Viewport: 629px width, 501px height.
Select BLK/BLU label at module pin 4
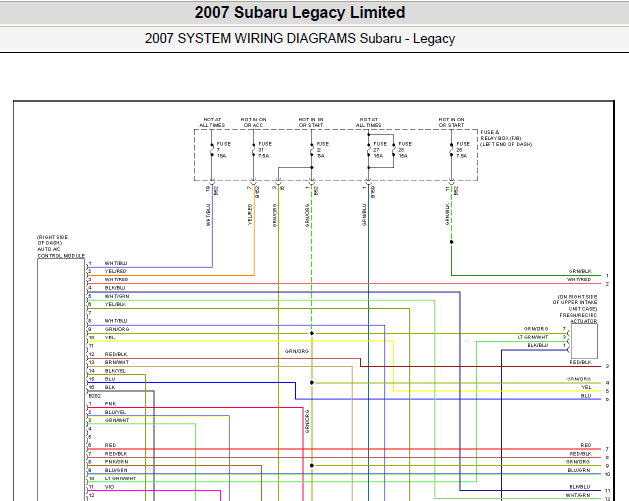[115, 288]
